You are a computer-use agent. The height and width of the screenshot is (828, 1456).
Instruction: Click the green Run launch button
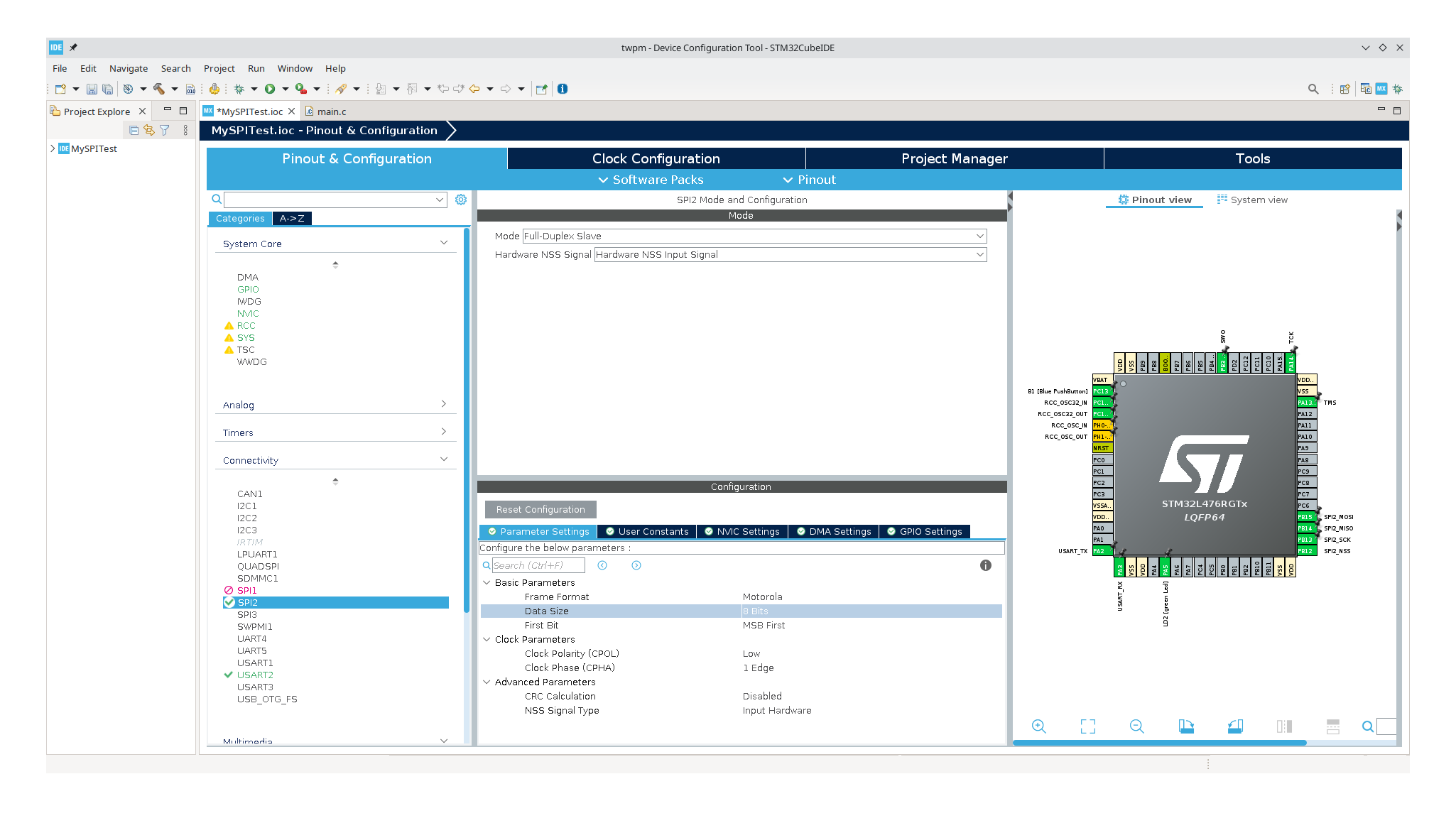(270, 89)
